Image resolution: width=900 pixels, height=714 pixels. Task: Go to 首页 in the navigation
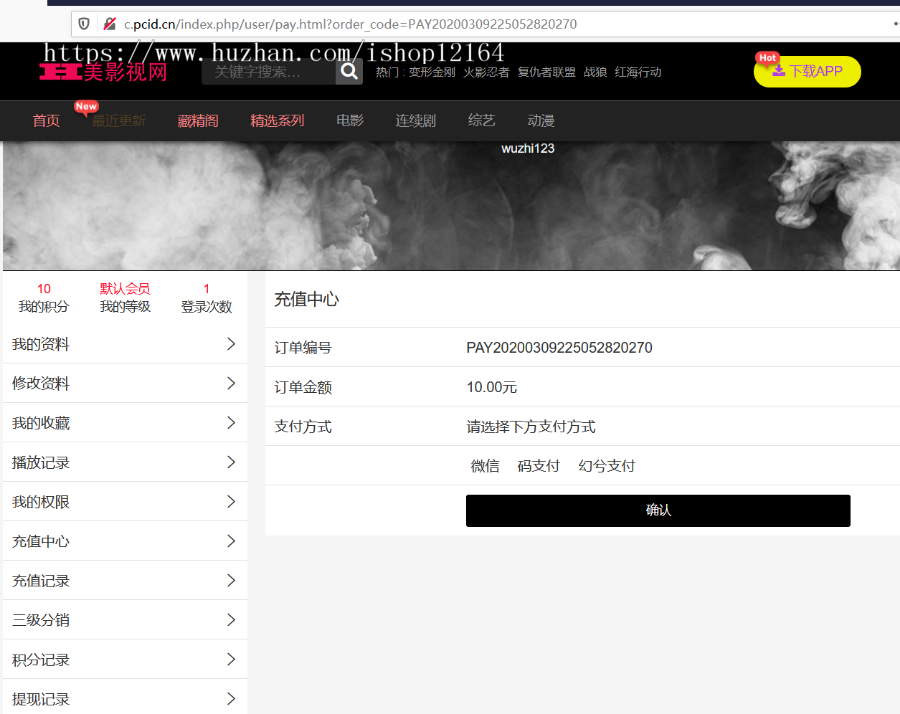46,121
